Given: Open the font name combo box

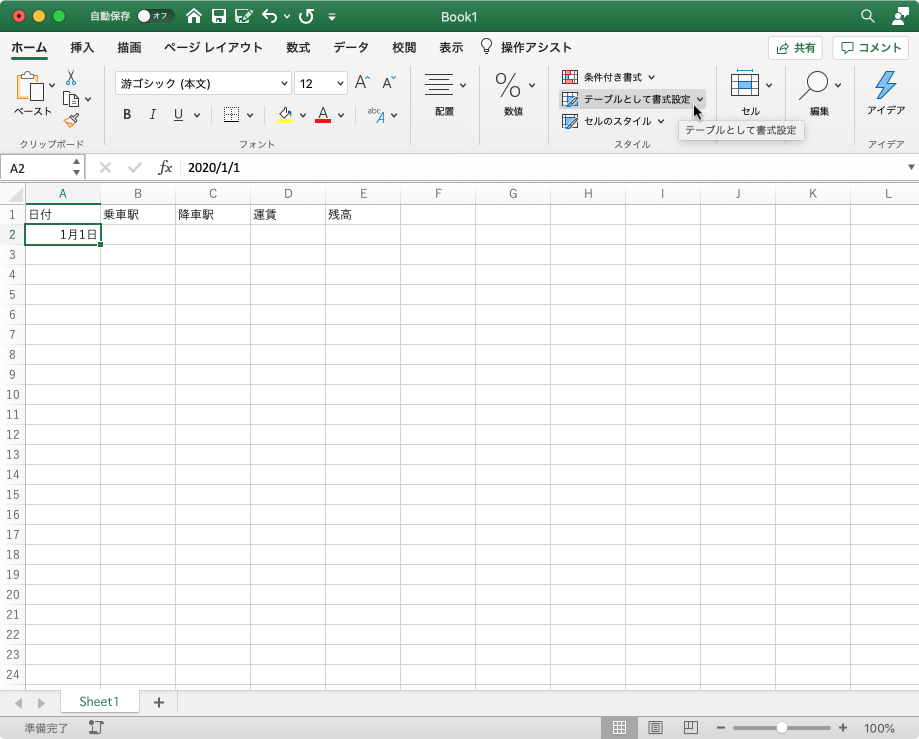Looking at the screenshot, I should point(203,84).
